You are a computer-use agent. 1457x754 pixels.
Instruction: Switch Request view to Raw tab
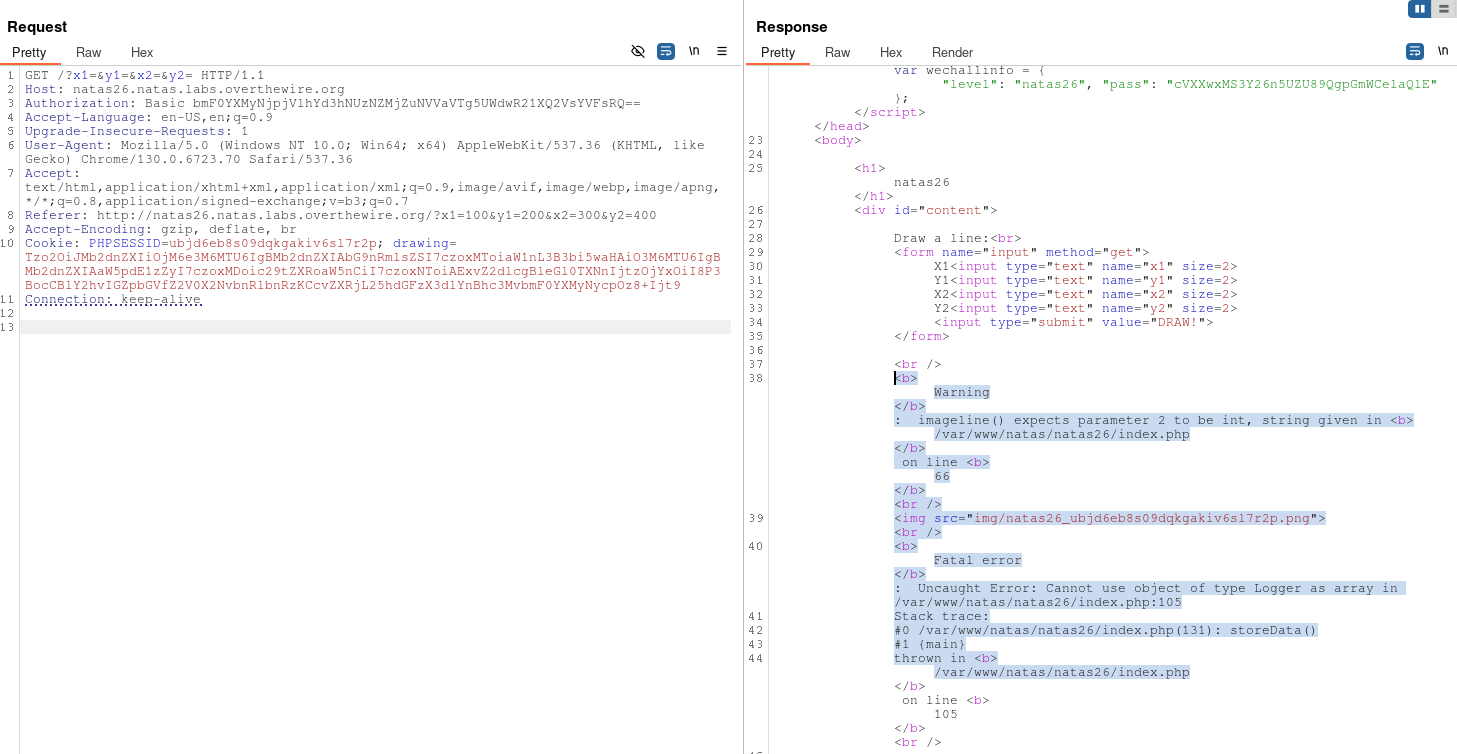click(89, 52)
